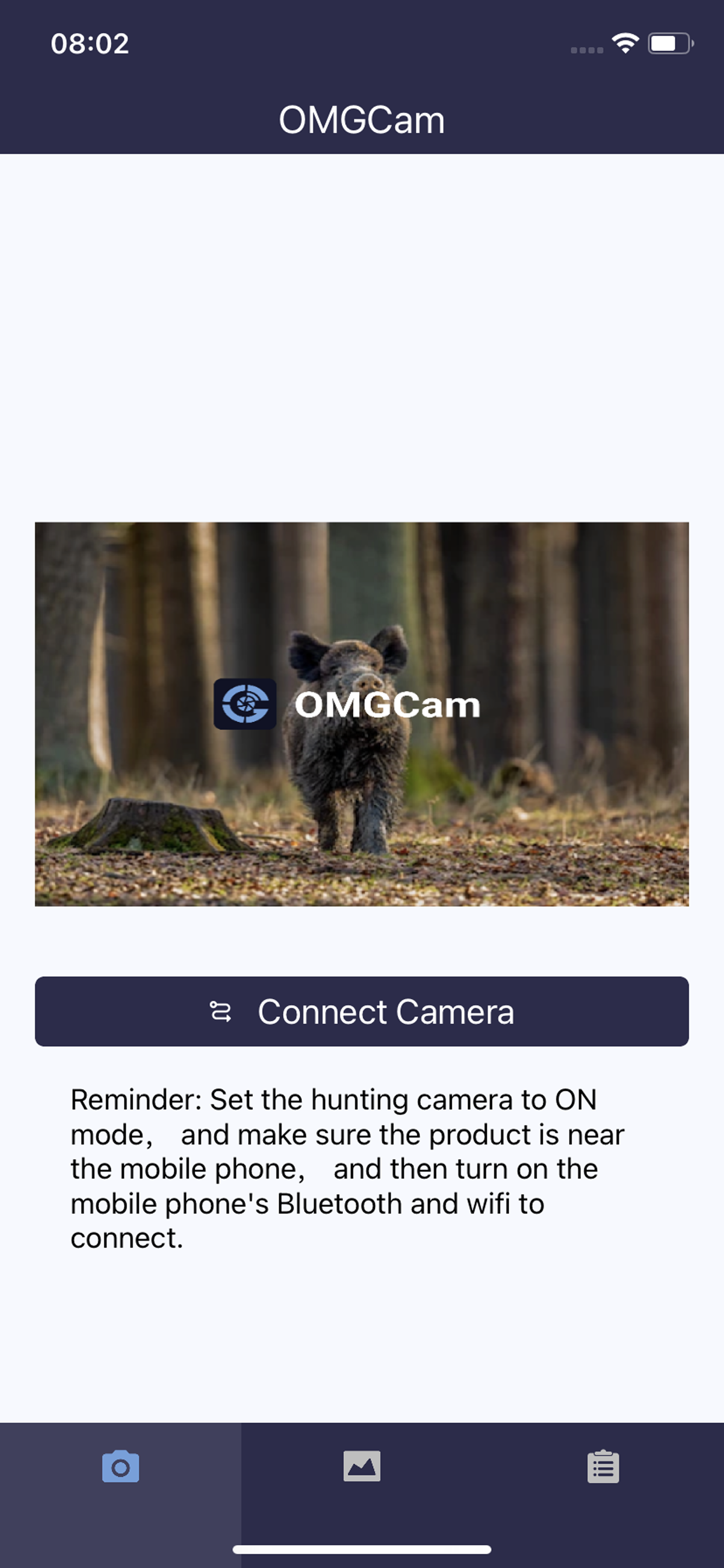Click the clipboard notes icon
The height and width of the screenshot is (1568, 724).
(x=603, y=1466)
